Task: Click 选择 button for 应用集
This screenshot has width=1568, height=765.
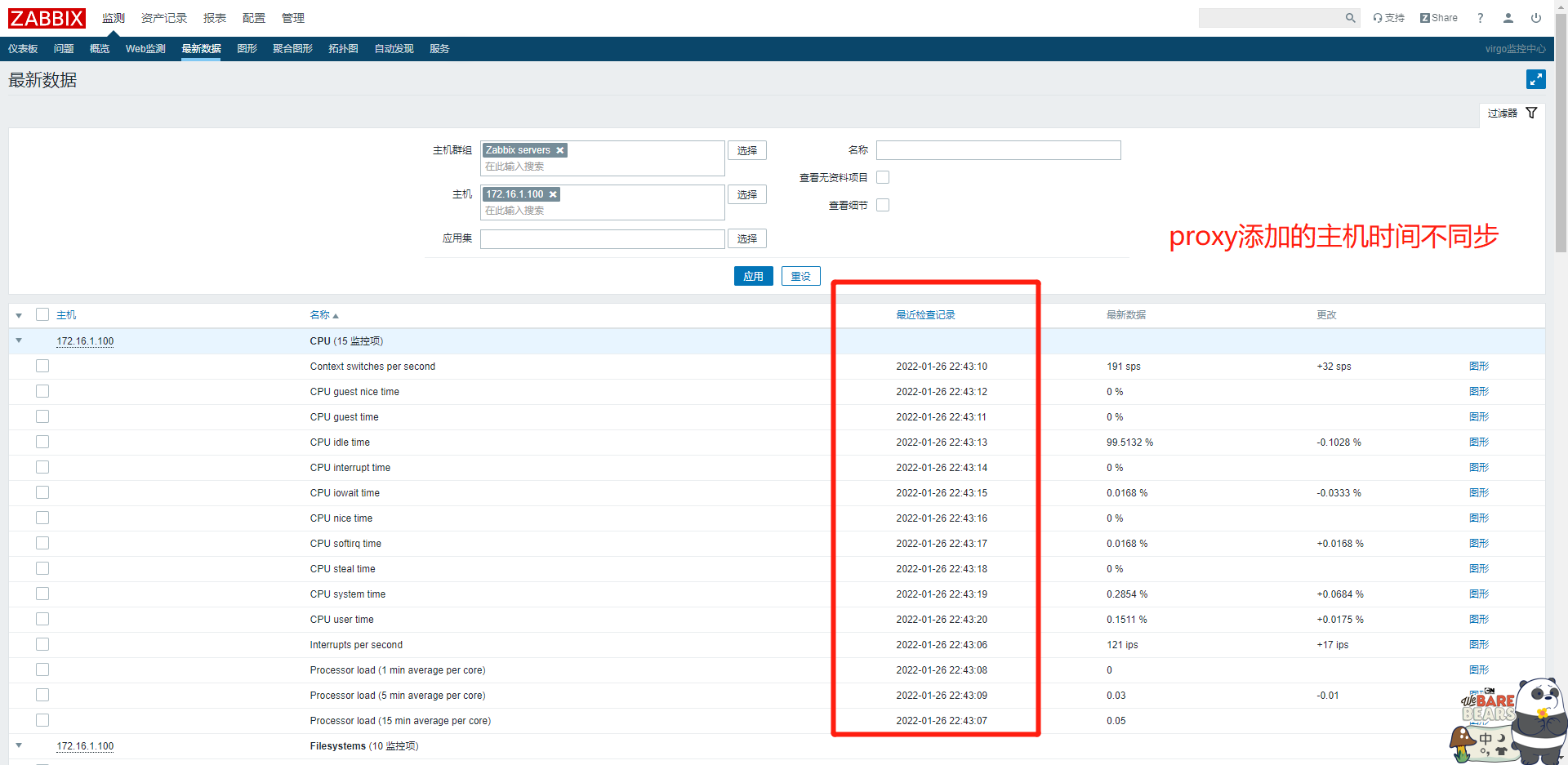Action: click(747, 238)
